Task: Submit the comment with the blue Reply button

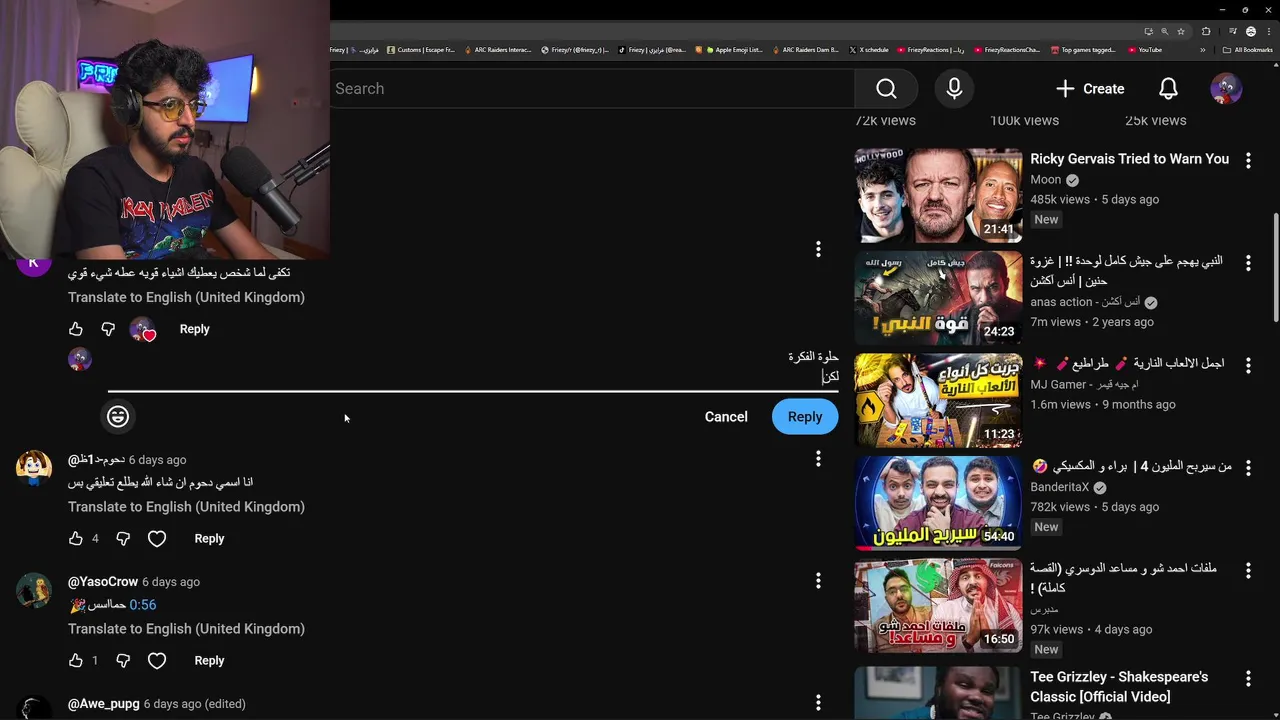Action: pos(805,417)
